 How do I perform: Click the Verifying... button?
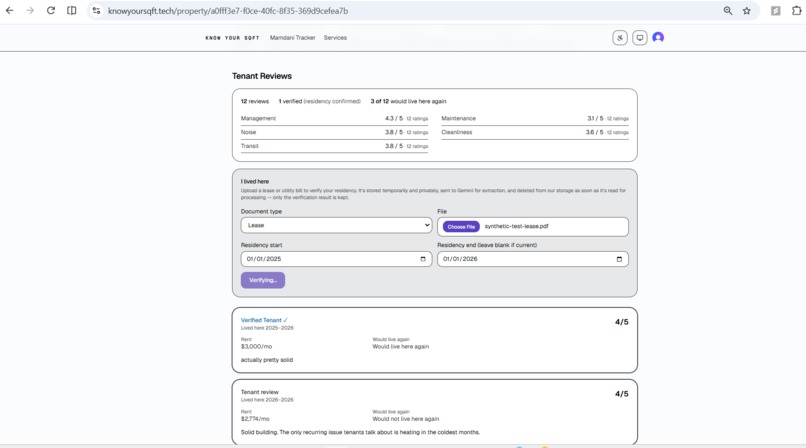(263, 280)
